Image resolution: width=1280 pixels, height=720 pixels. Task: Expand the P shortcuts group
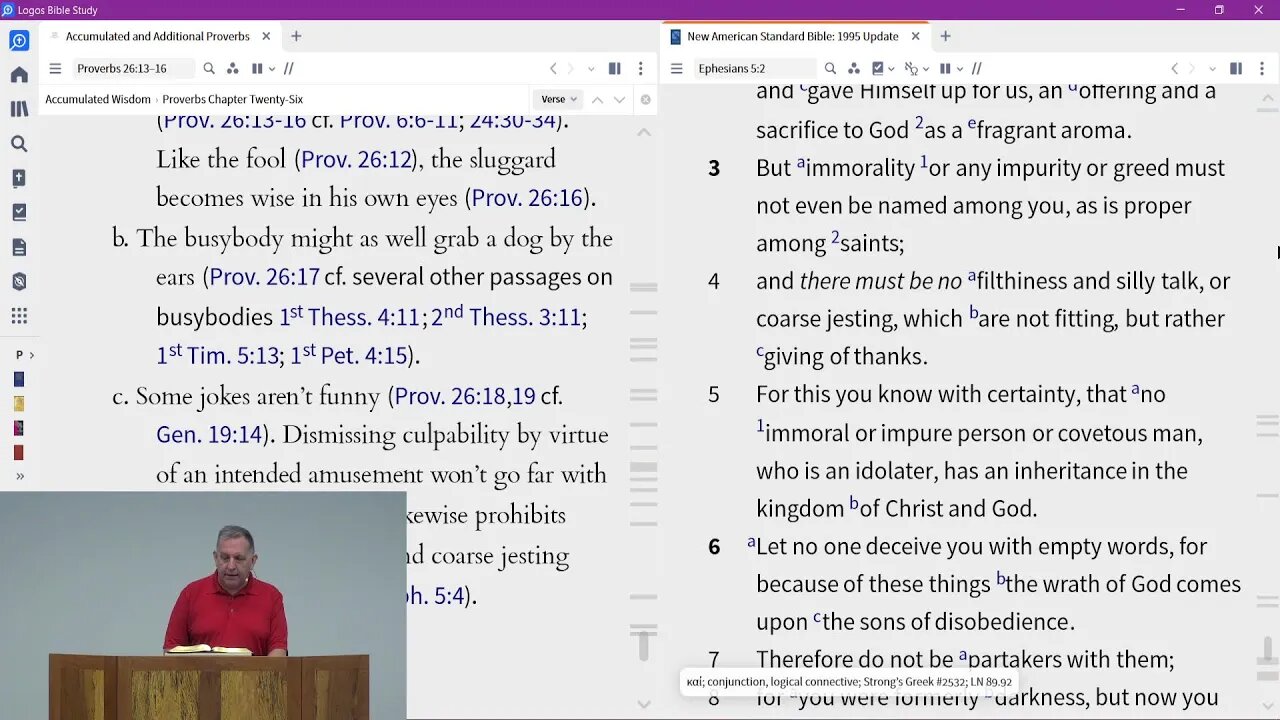coord(25,355)
